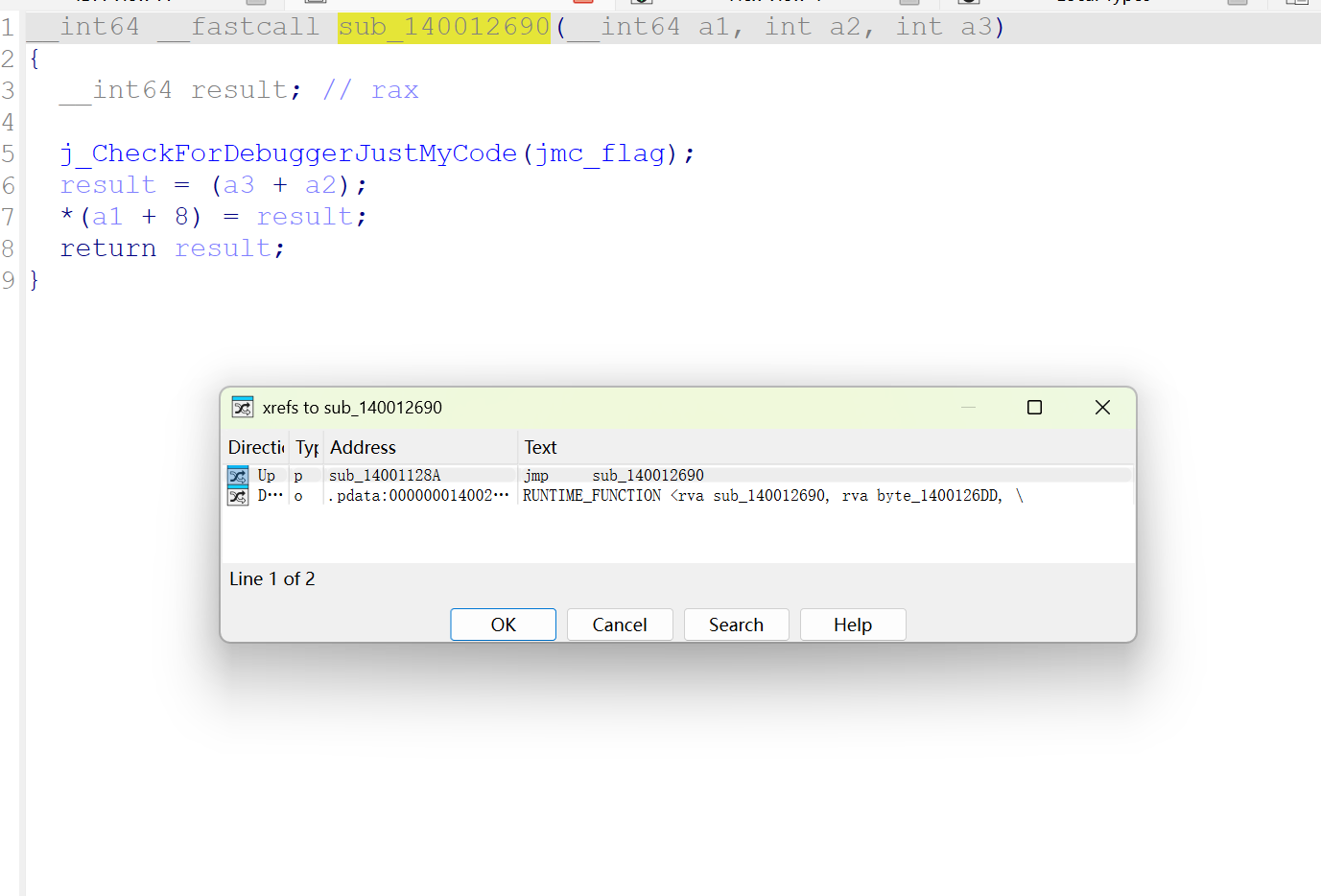
Task: Click the Help button
Action: (x=852, y=625)
